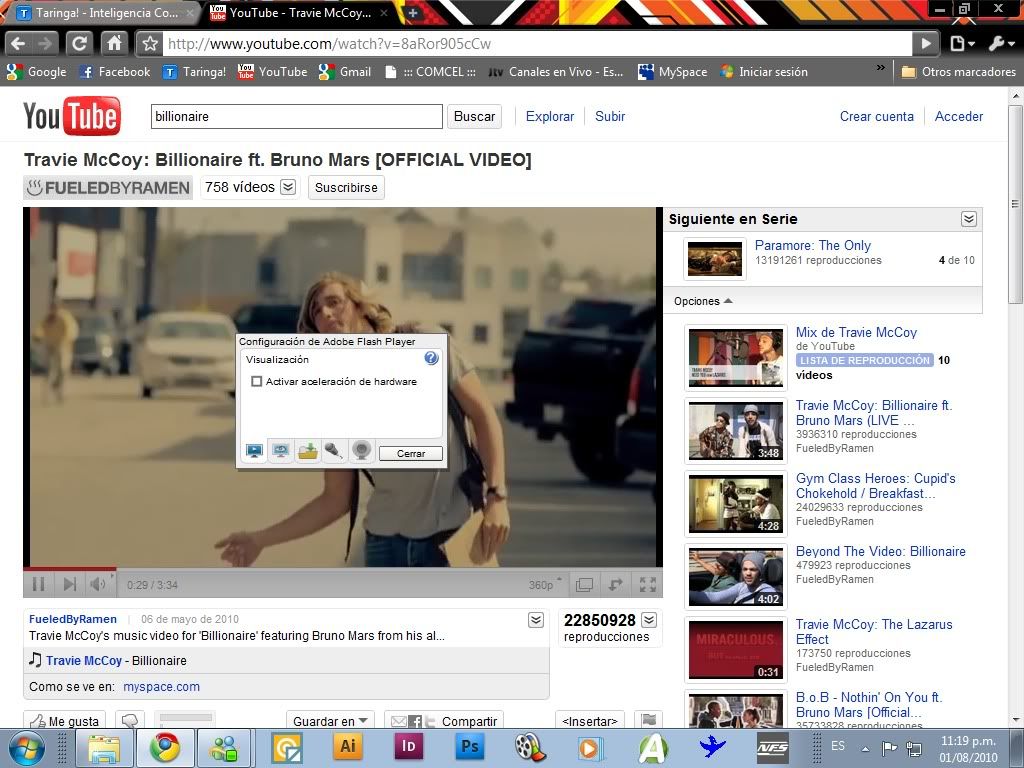Image resolution: width=1024 pixels, height=768 pixels.
Task: Reload the current page
Action: (x=79, y=44)
